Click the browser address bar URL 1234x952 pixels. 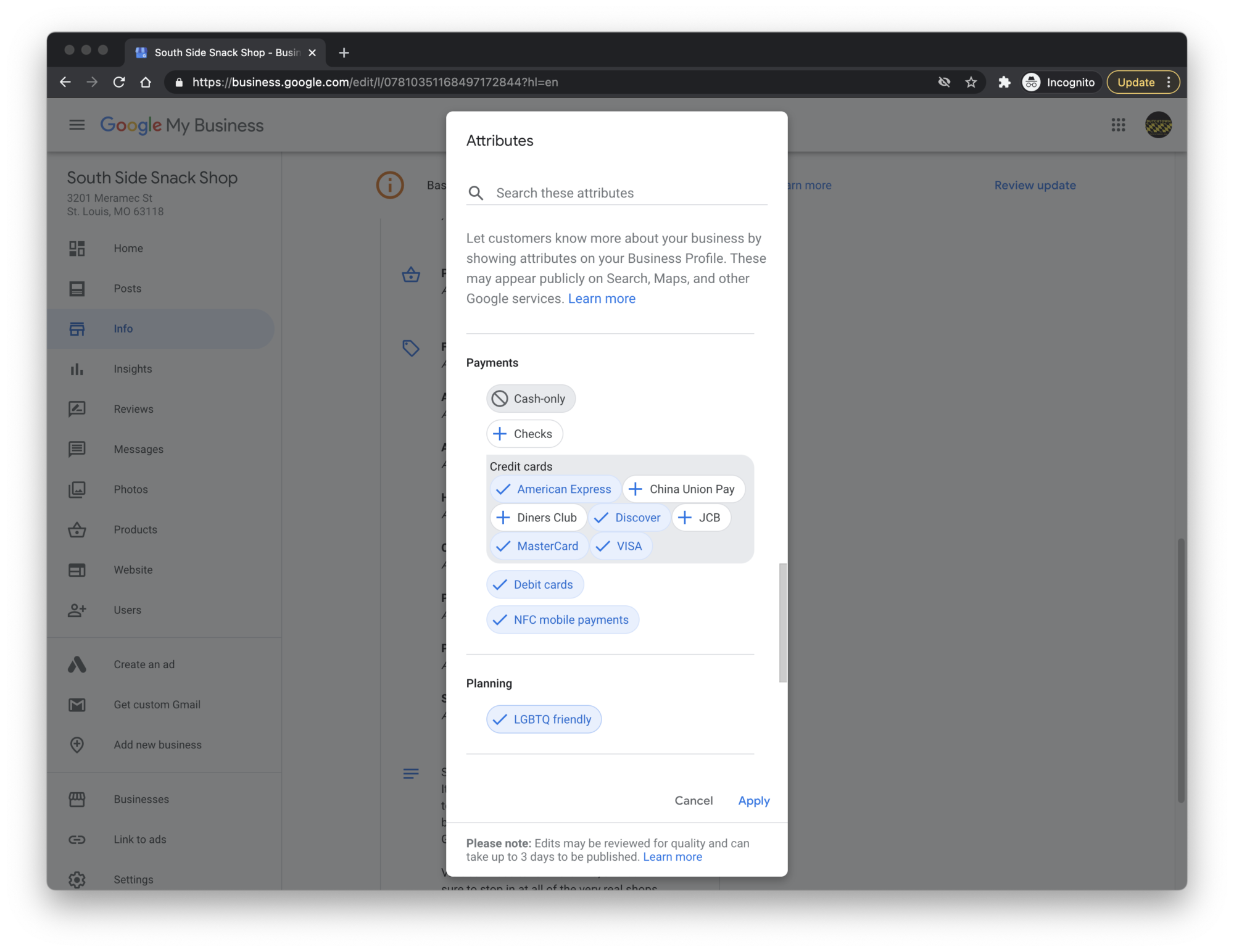[x=375, y=82]
